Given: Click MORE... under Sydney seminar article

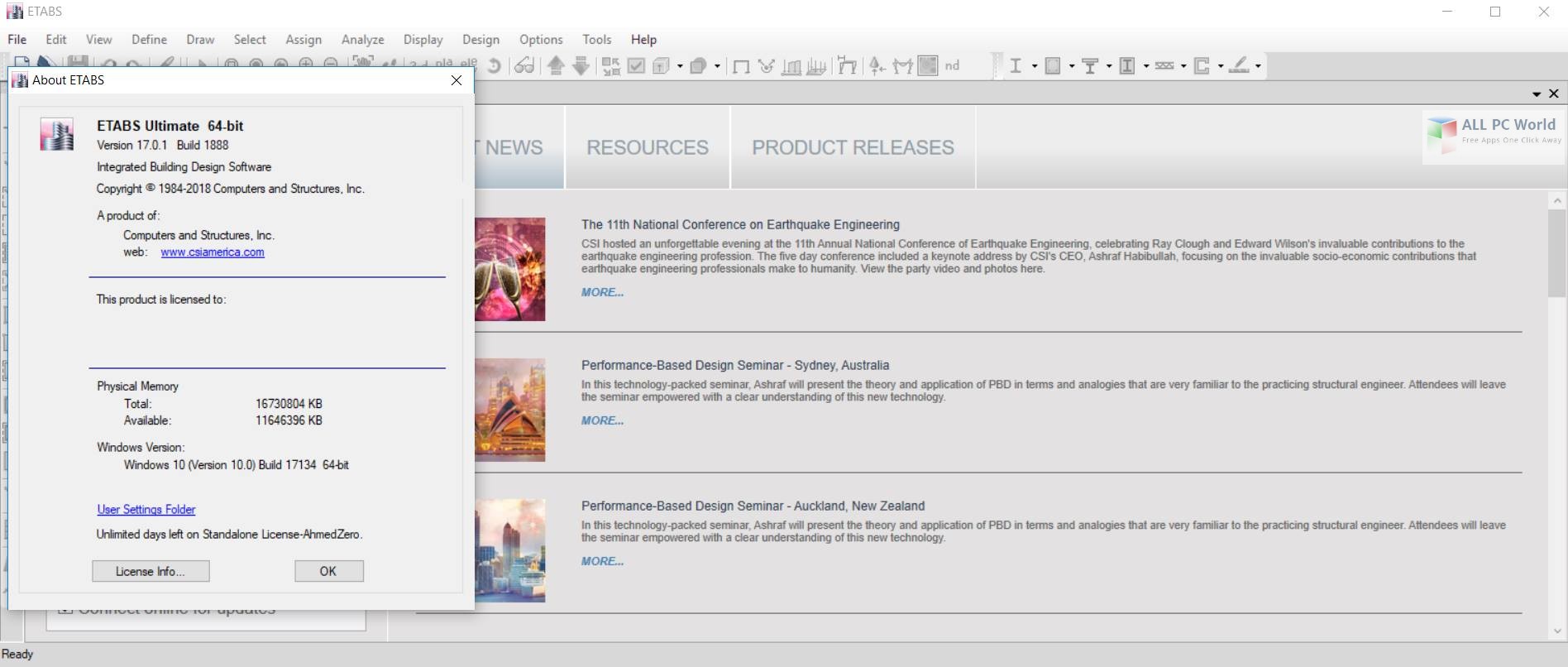Looking at the screenshot, I should [602, 420].
